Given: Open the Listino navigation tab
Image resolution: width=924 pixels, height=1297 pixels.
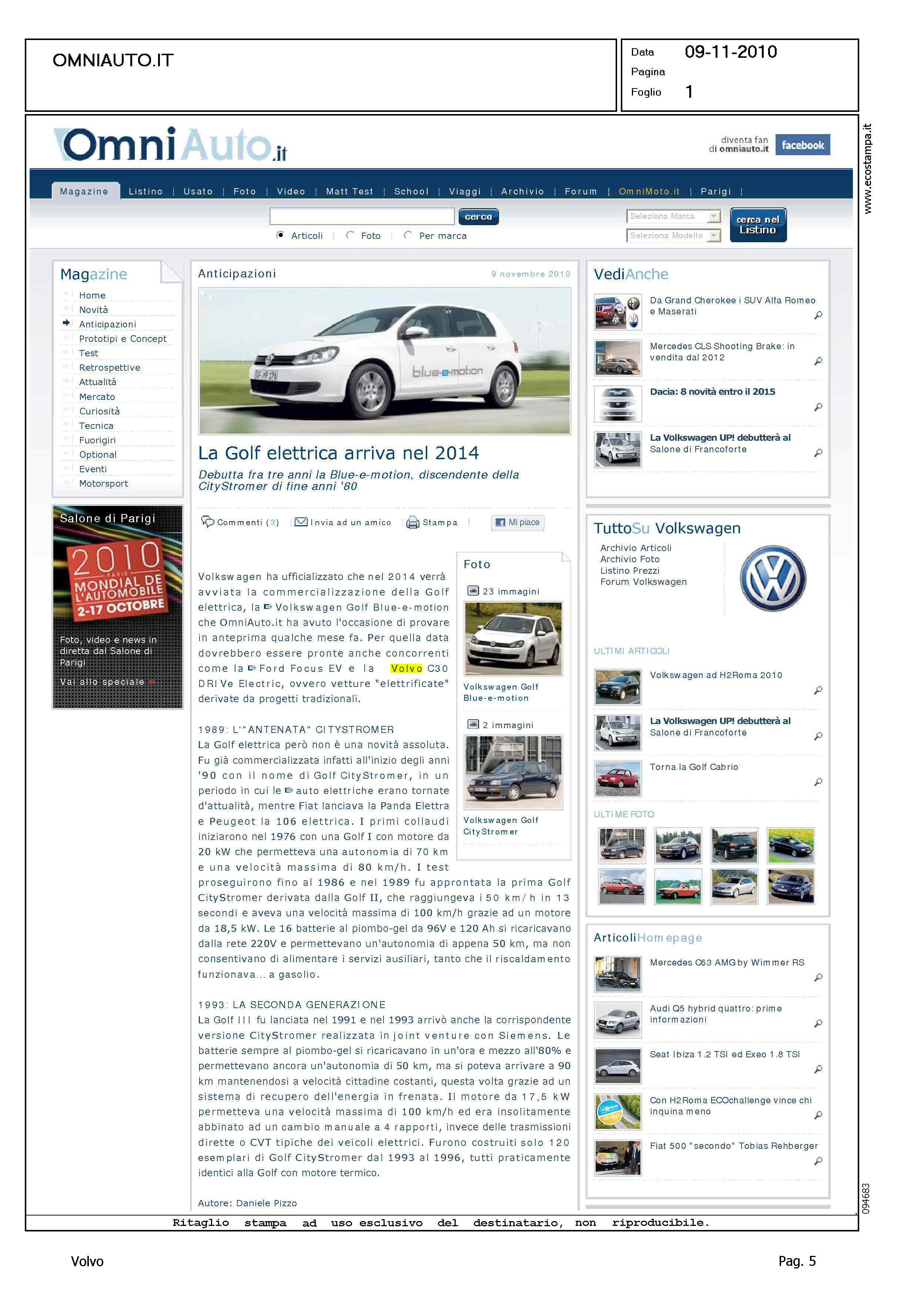Looking at the screenshot, I should point(145,192).
